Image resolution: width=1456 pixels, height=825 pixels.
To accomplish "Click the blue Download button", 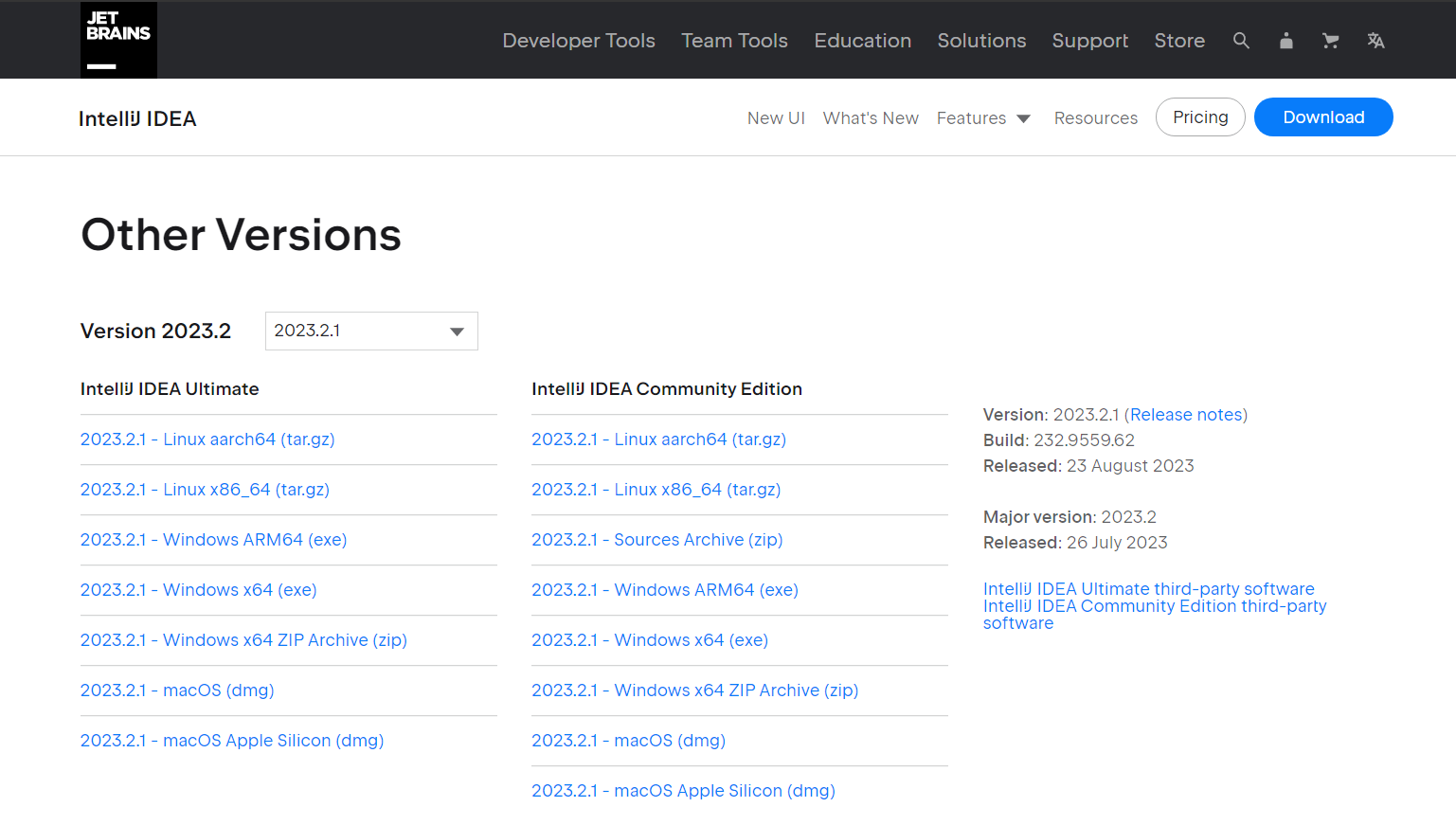I will (1322, 117).
